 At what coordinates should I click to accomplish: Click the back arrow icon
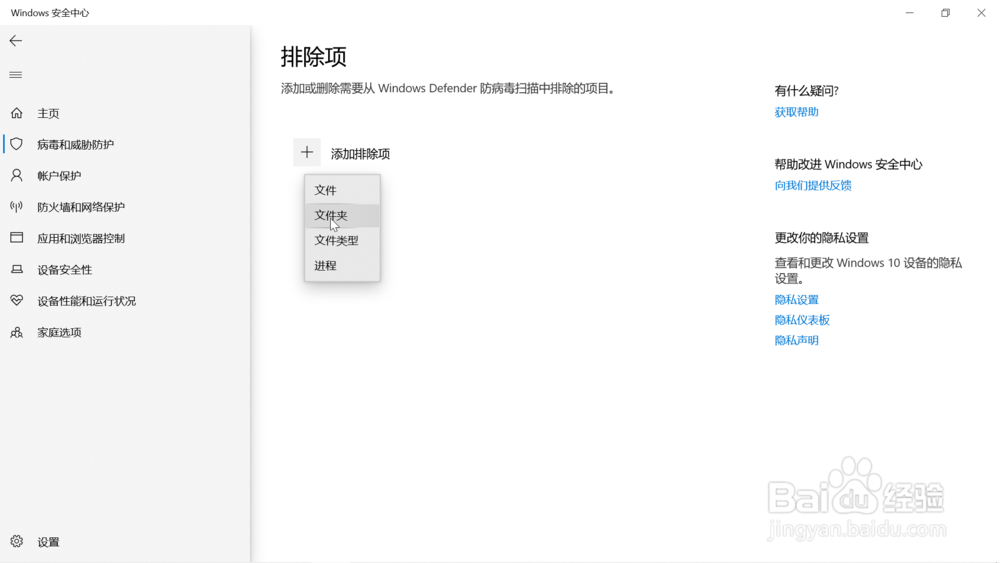coord(16,41)
